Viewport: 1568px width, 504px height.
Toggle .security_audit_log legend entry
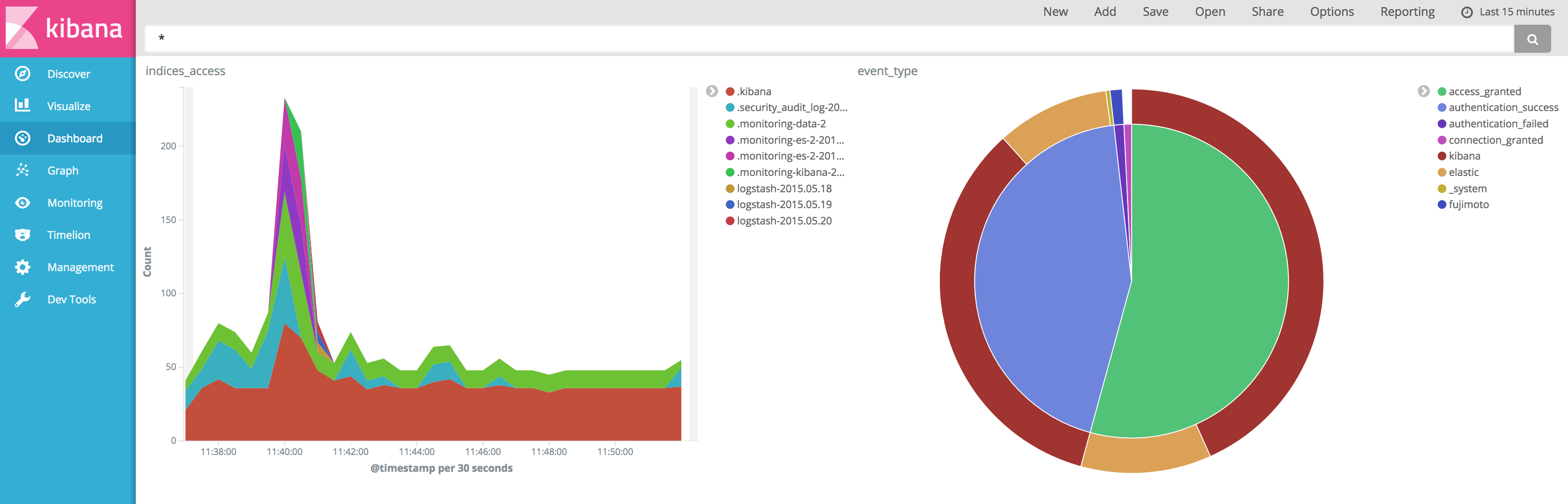[786, 107]
